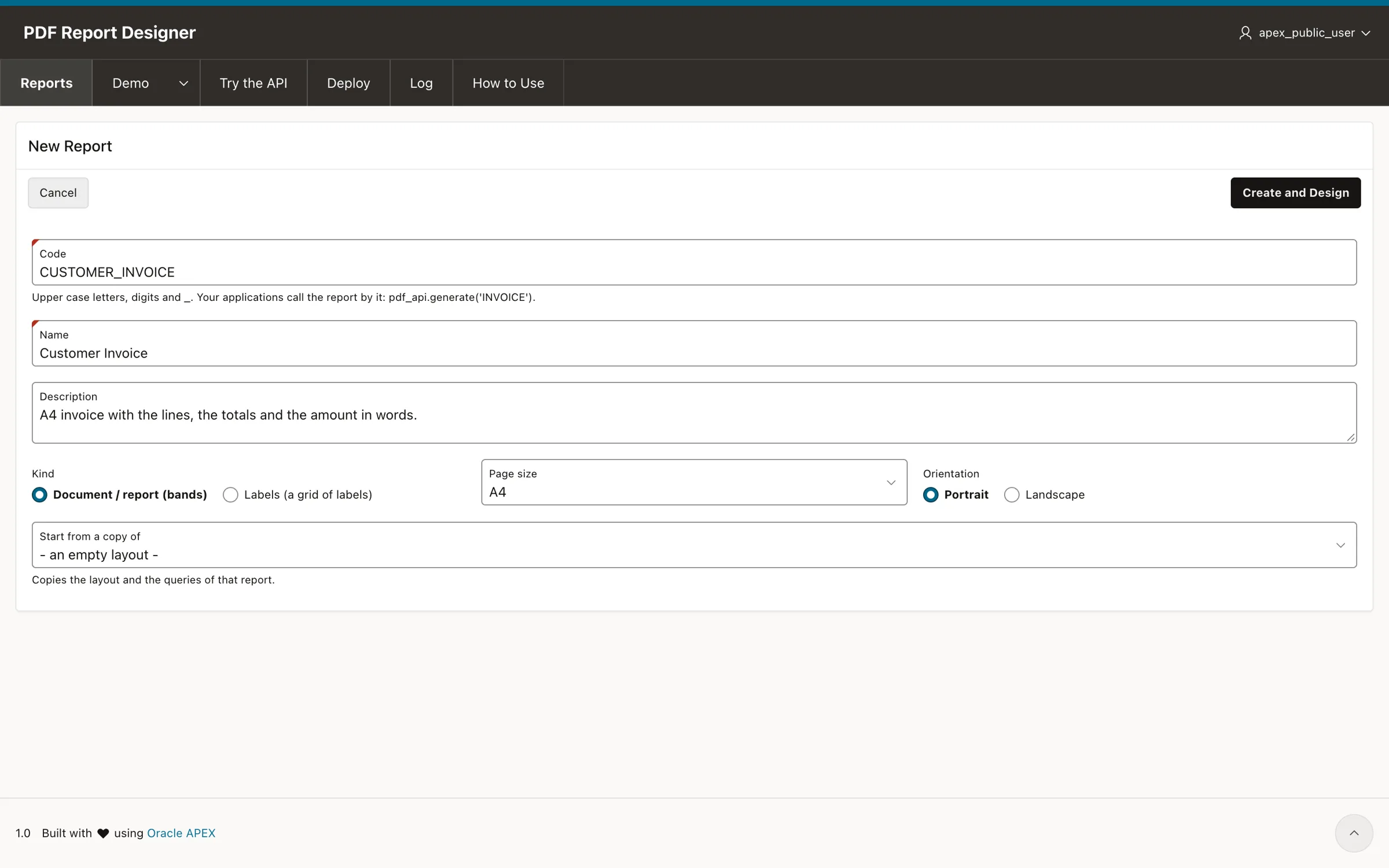Focus the Name input field
The width and height of the screenshot is (1389, 868).
(694, 343)
